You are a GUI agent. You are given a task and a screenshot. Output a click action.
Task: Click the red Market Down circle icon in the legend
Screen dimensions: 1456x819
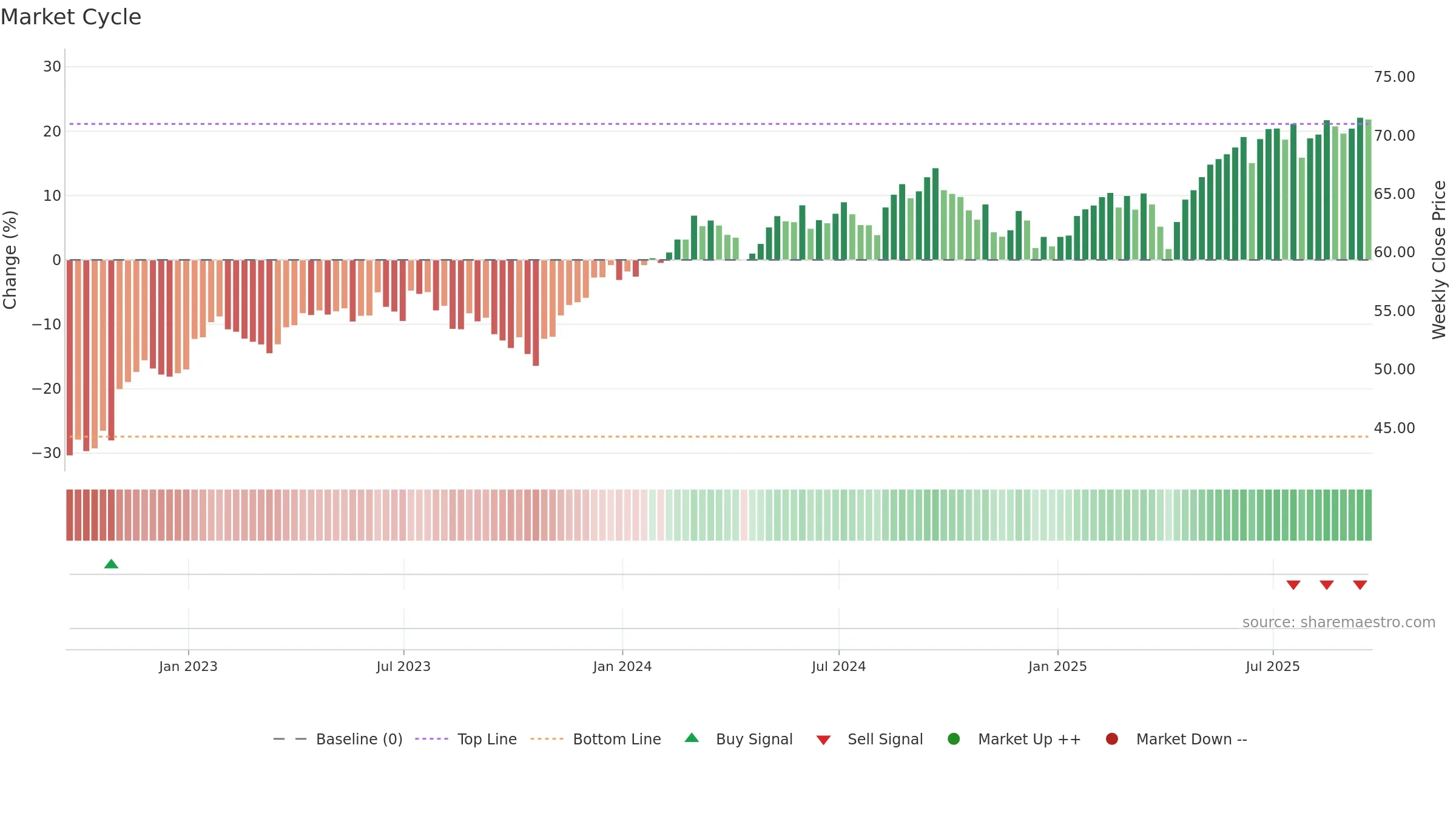tap(1112, 739)
